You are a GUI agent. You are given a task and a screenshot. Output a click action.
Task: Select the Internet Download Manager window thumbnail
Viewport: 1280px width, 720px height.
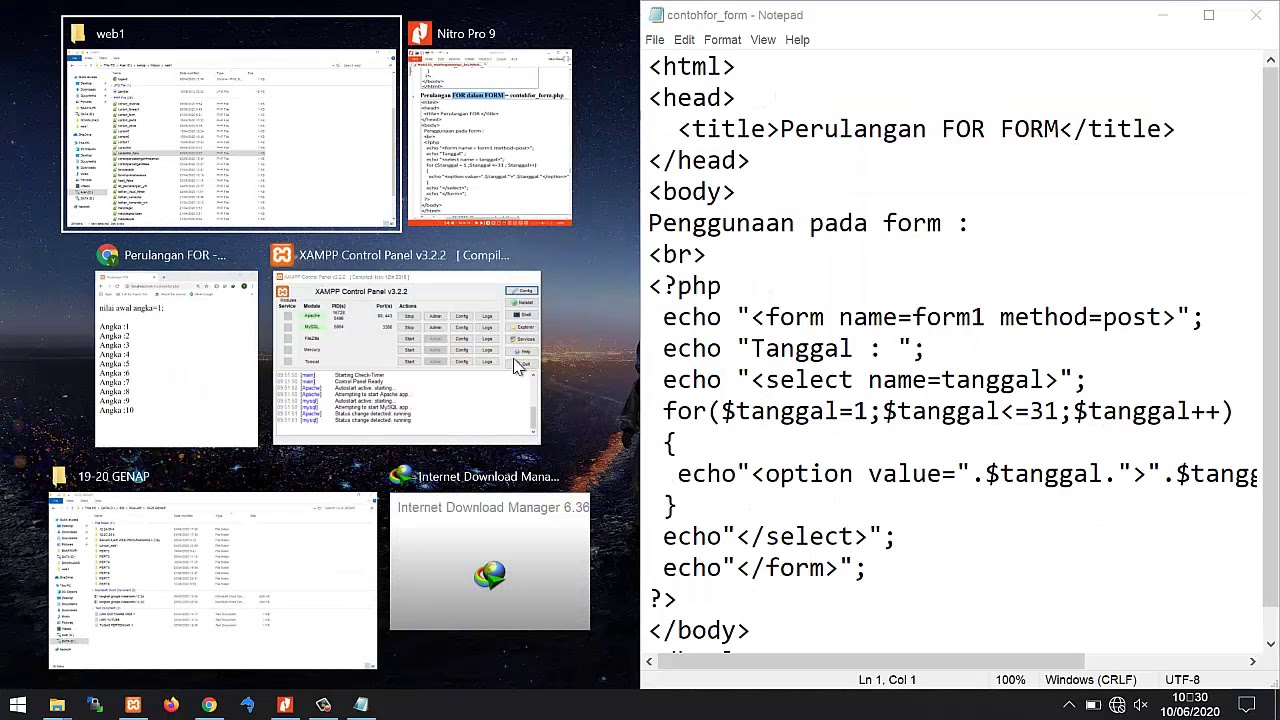click(490, 562)
